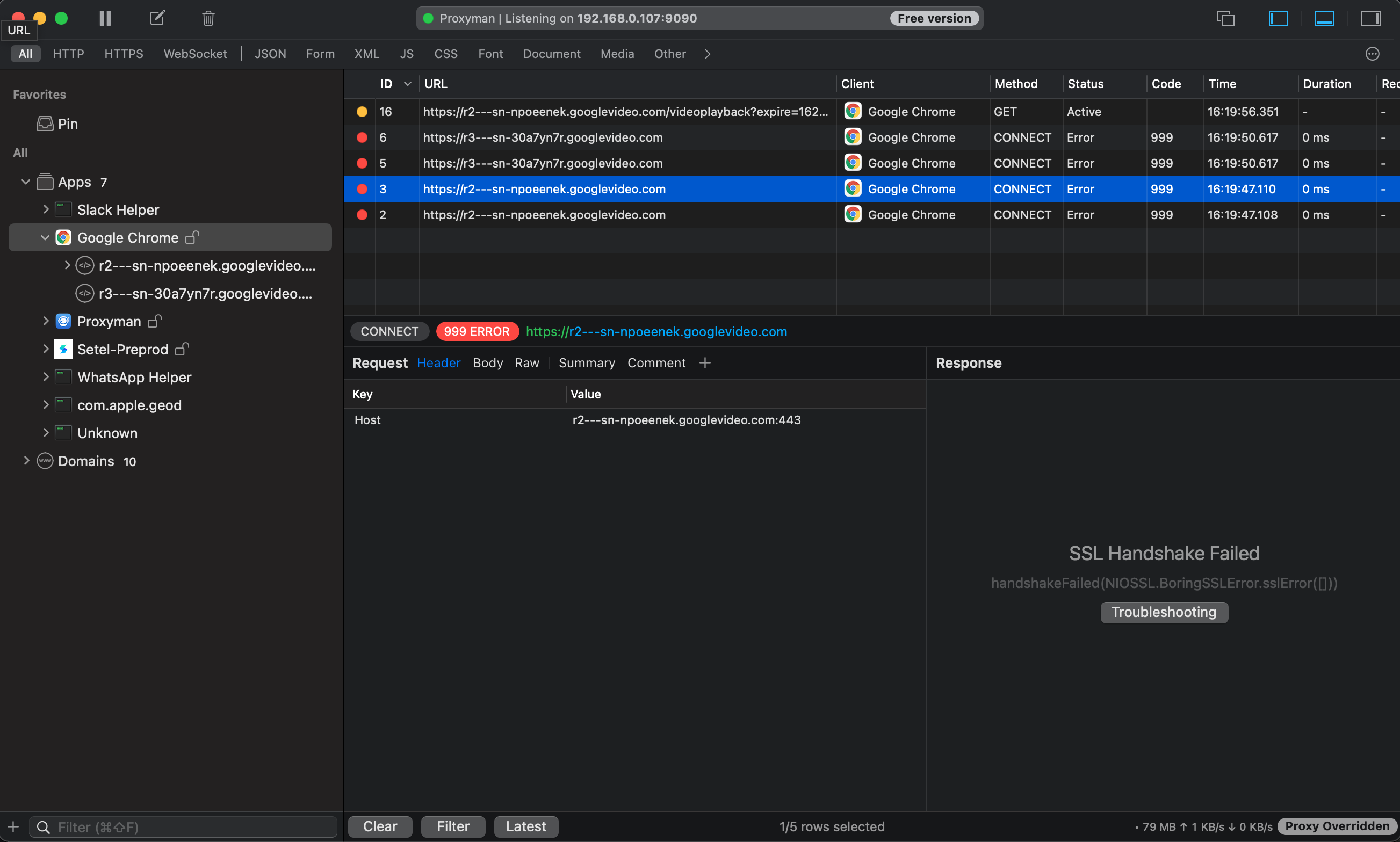Open the multiple windows icon
Screen dimensions: 1400x842
click(x=1226, y=18)
